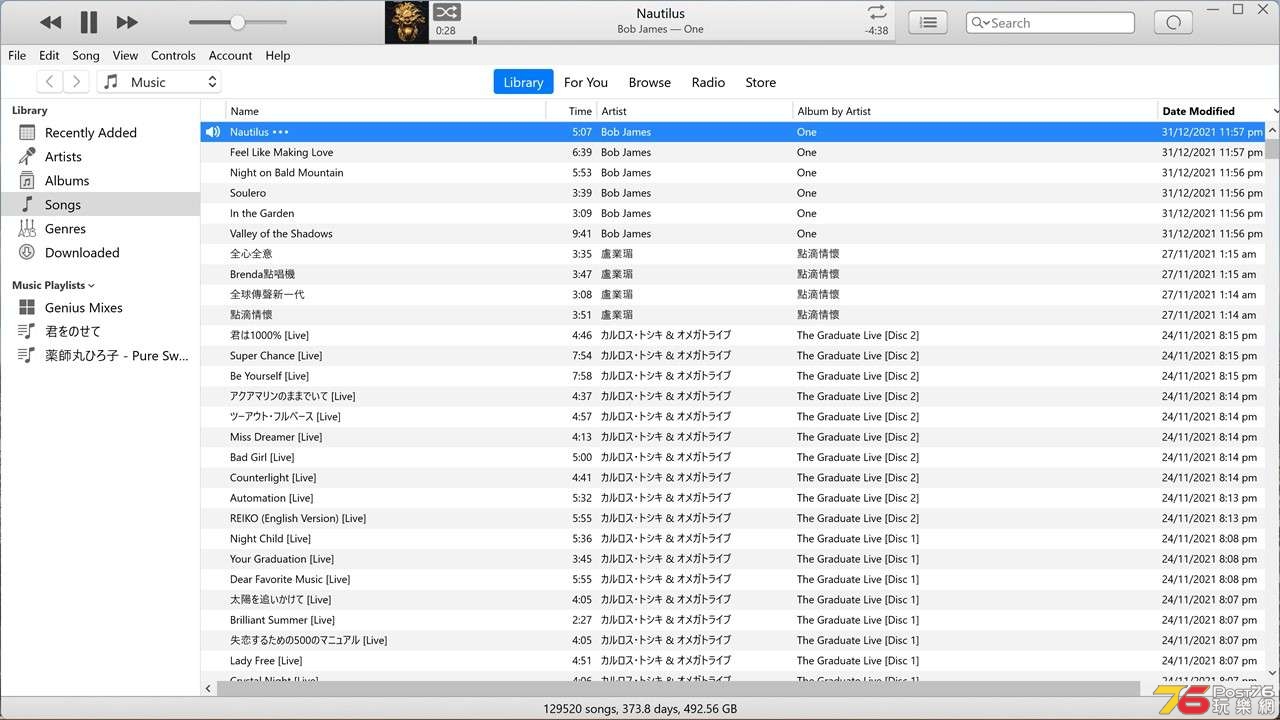Switch to the Browse tab
The height and width of the screenshot is (720, 1280).
[x=650, y=82]
